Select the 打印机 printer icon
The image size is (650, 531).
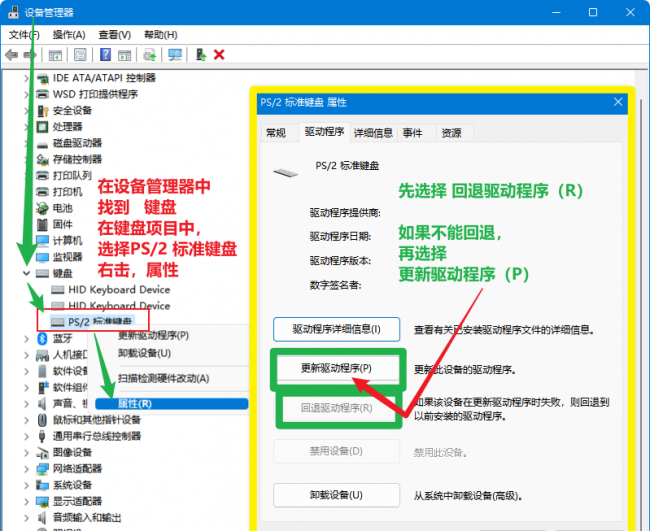coord(42,192)
